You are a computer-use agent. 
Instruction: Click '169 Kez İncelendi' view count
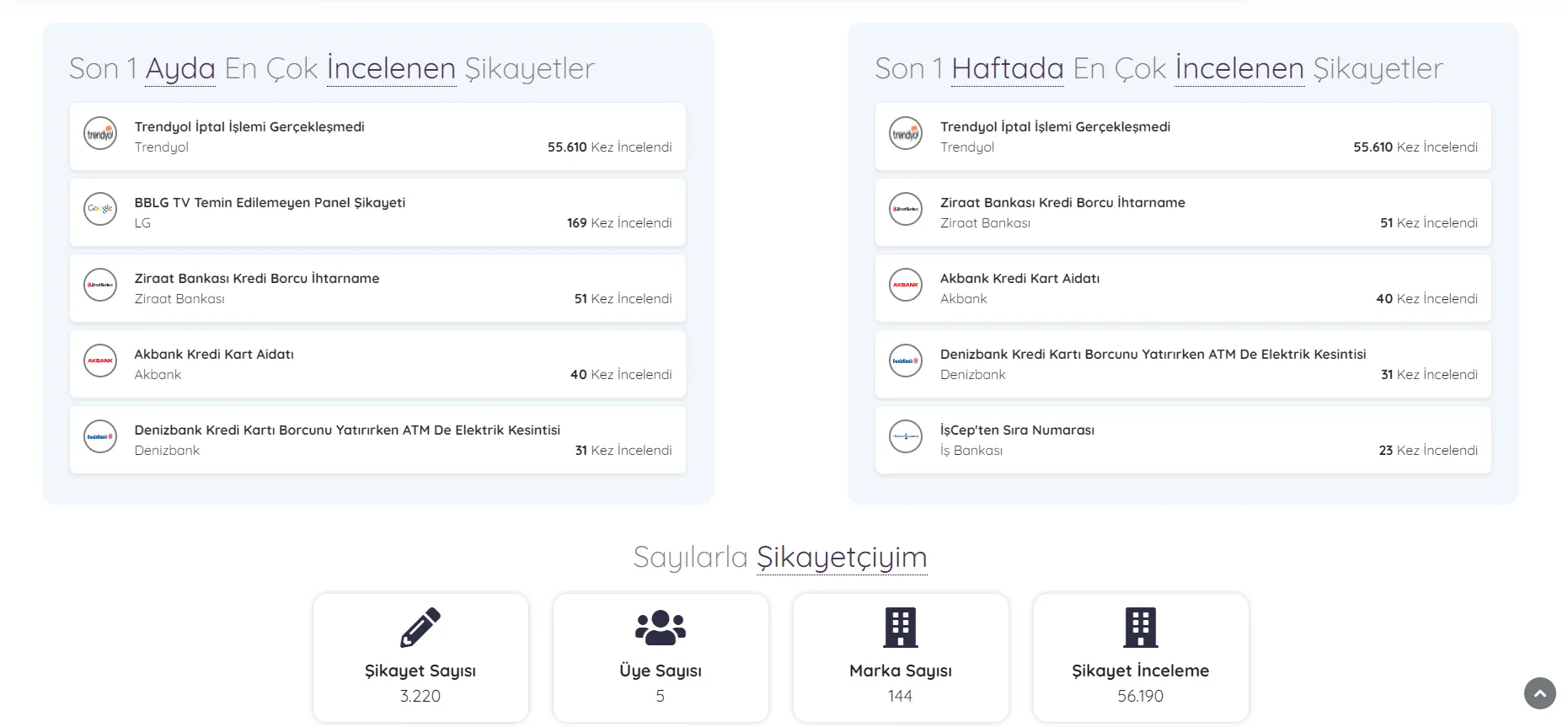(x=619, y=223)
